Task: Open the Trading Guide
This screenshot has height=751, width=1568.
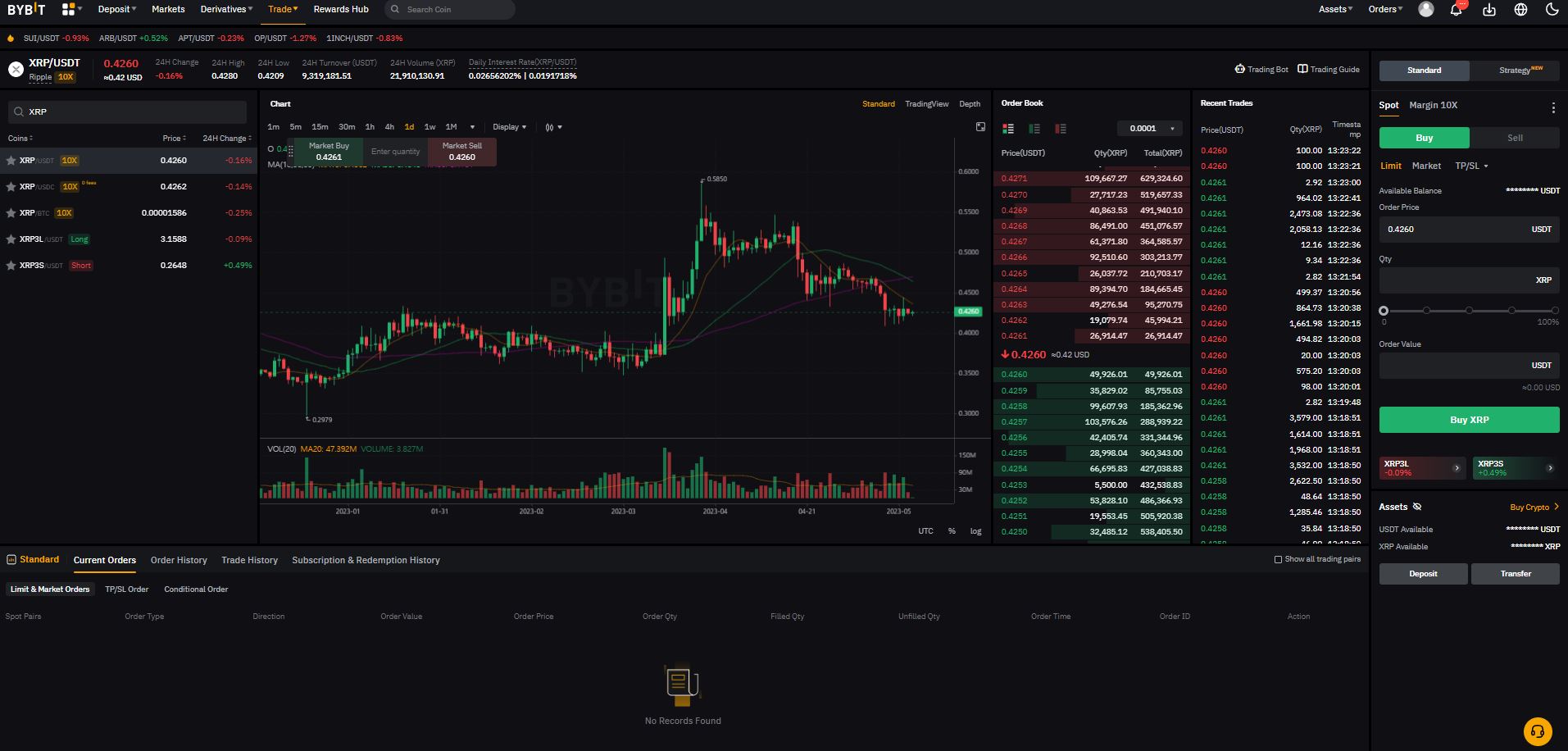Action: pos(1329,70)
